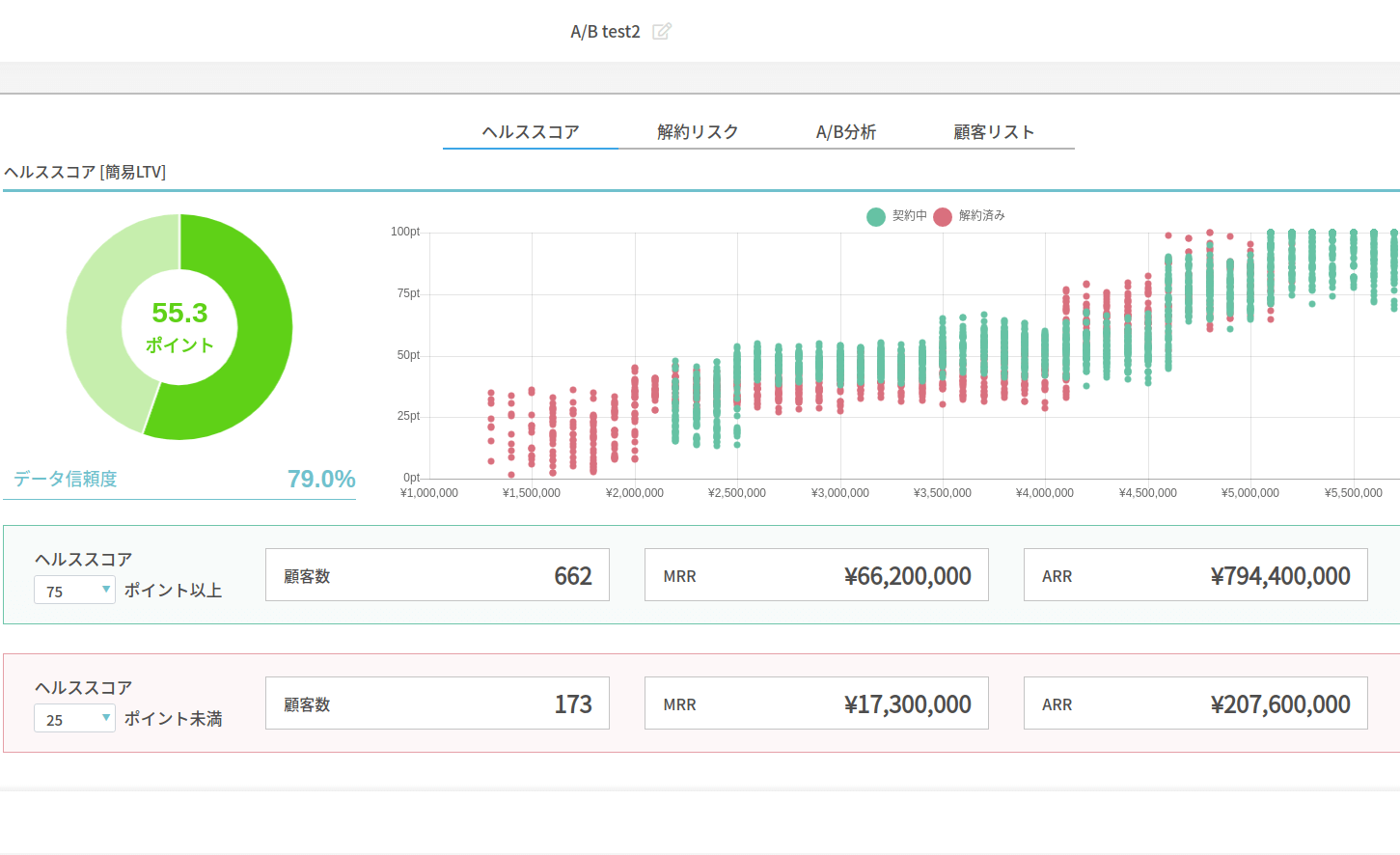This screenshot has width=1400, height=855.
Task: Click the ¥207,600,000 ARR box
Action: tap(1195, 703)
